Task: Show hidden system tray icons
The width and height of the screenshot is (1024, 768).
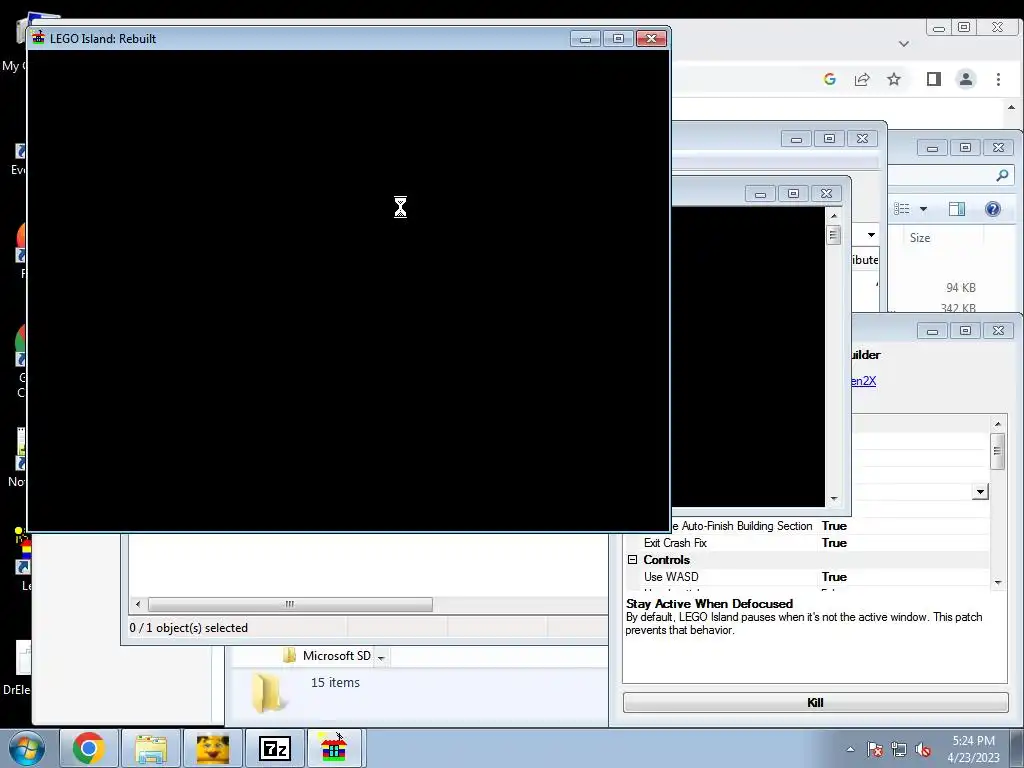Action: (x=850, y=749)
